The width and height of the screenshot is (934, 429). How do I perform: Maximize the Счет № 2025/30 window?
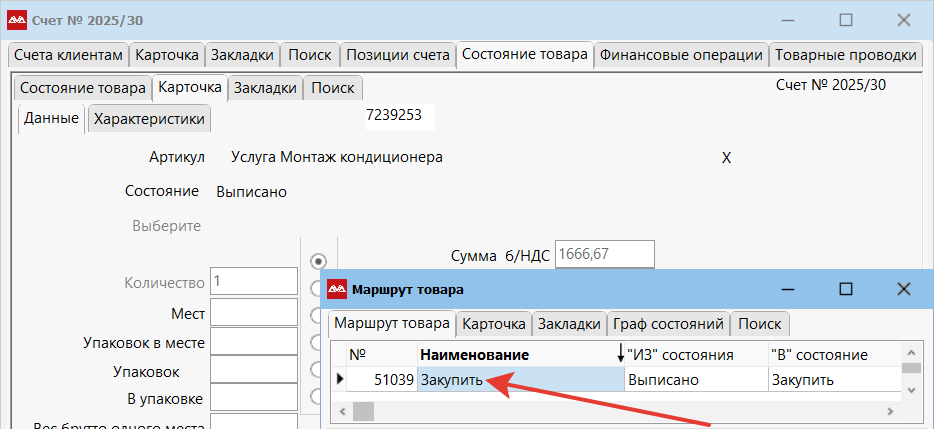tap(845, 20)
